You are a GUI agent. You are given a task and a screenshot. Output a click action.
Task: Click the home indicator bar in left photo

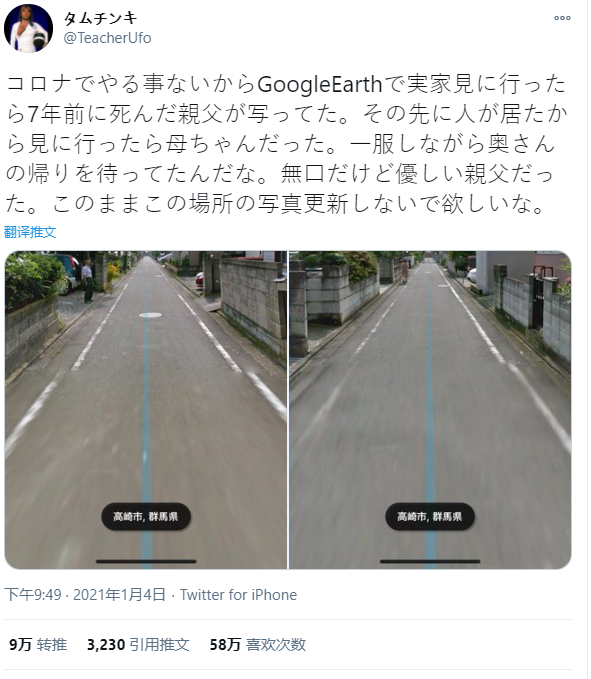click(146, 561)
